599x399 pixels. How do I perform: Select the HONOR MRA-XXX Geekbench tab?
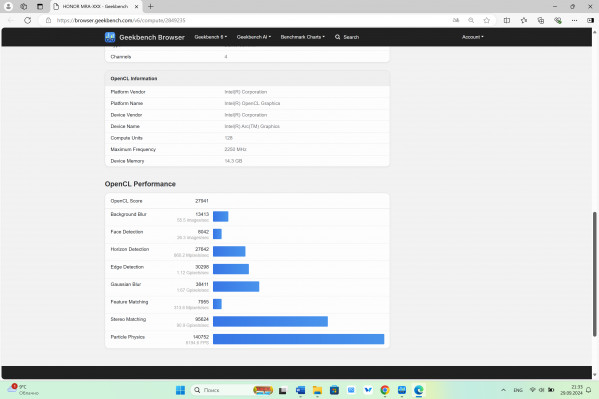(x=96, y=6)
